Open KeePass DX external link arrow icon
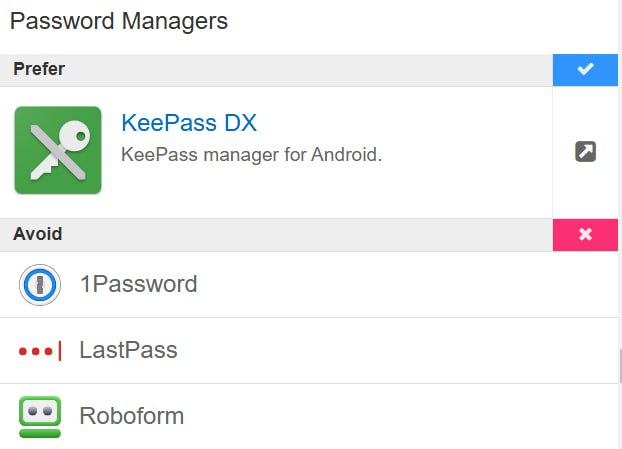622x449 pixels. click(x=586, y=151)
